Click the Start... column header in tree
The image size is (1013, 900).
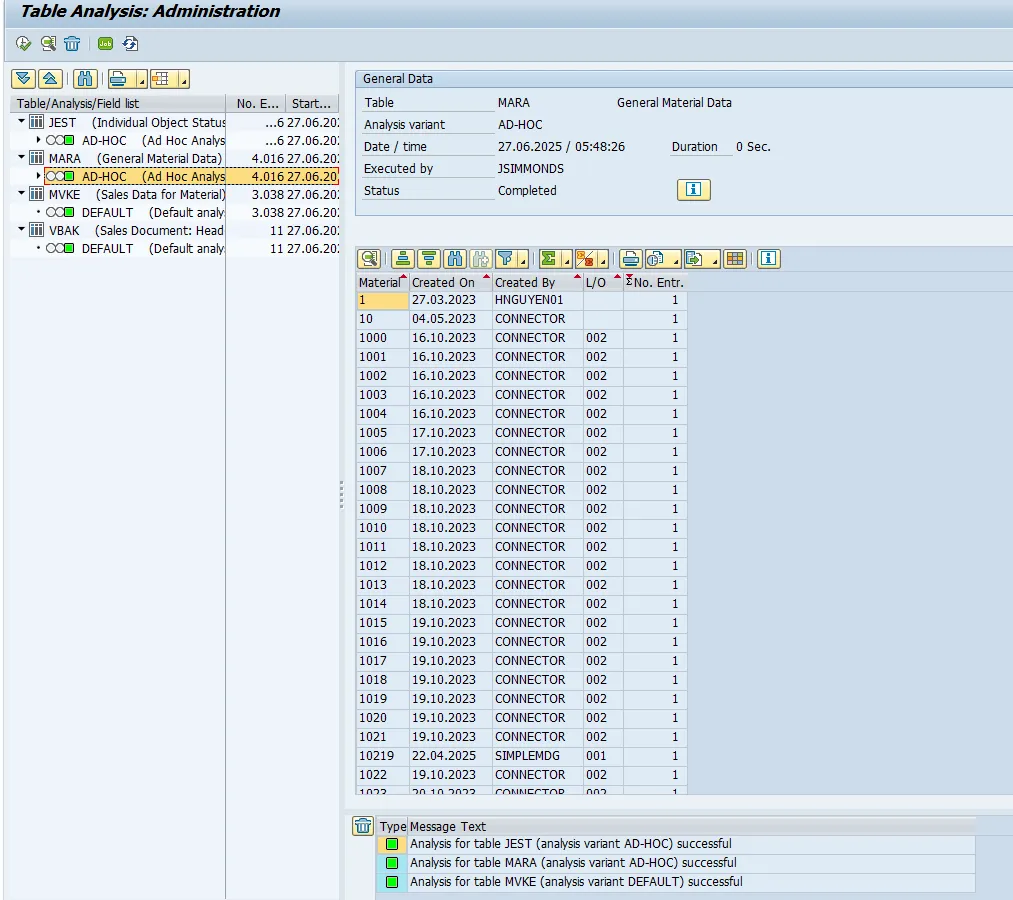(312, 103)
